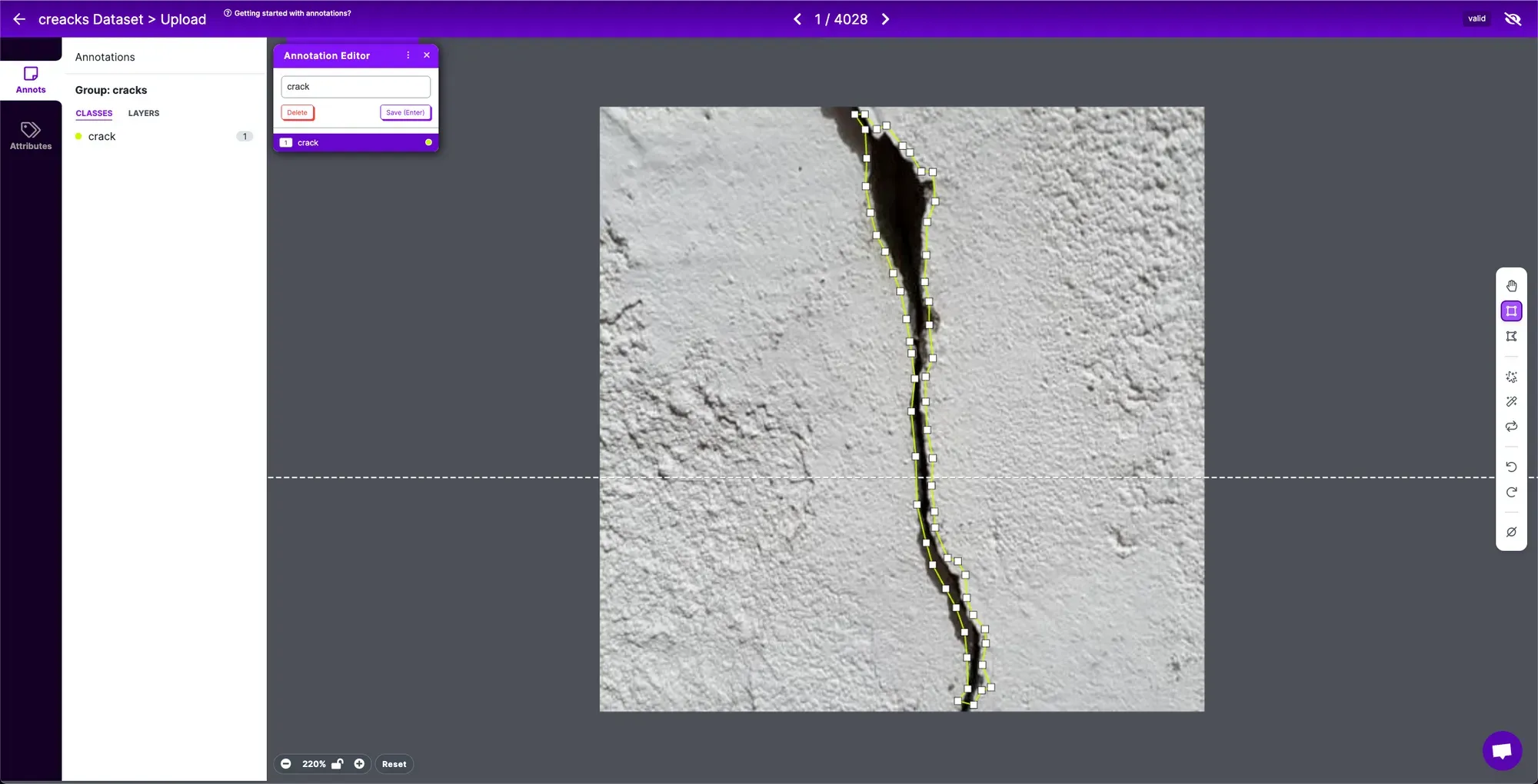Zoom out with the minus button

pos(286,764)
